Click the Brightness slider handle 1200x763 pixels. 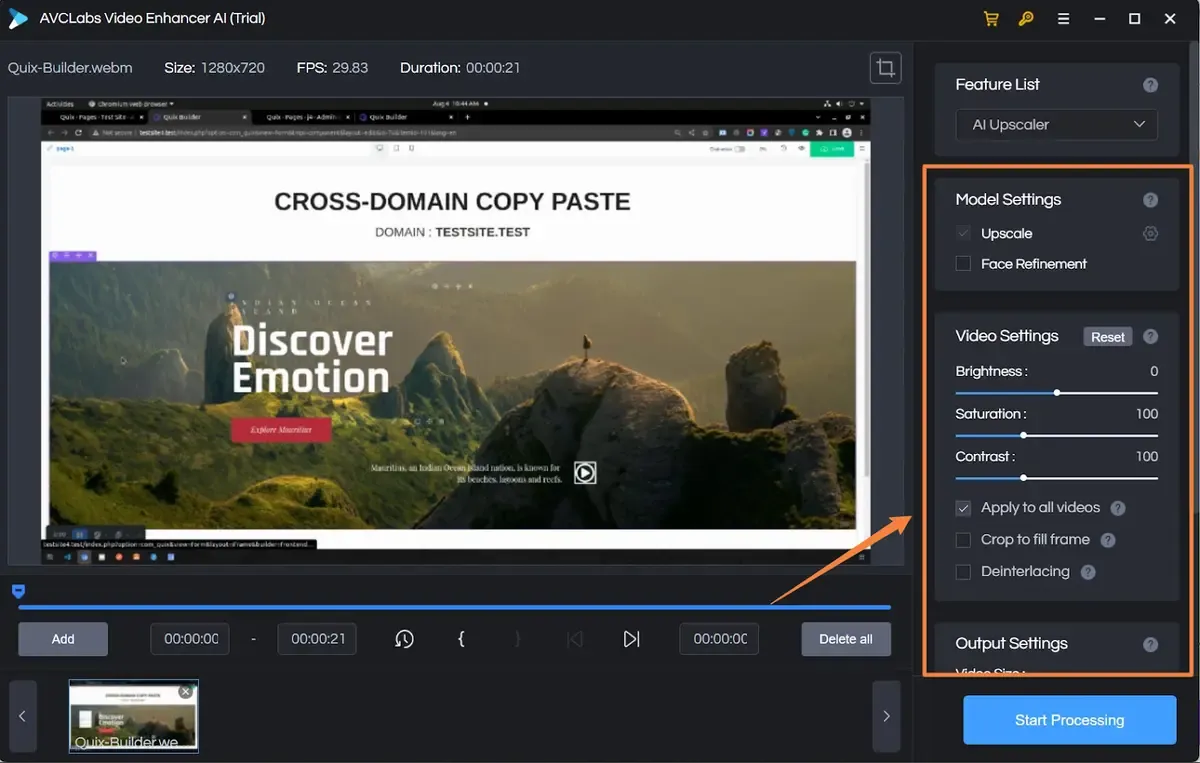(x=1057, y=393)
